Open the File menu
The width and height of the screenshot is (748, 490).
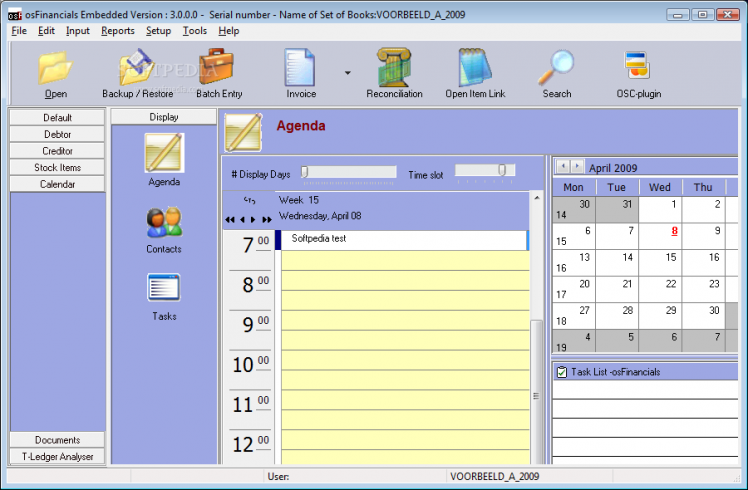pyautogui.click(x=19, y=31)
